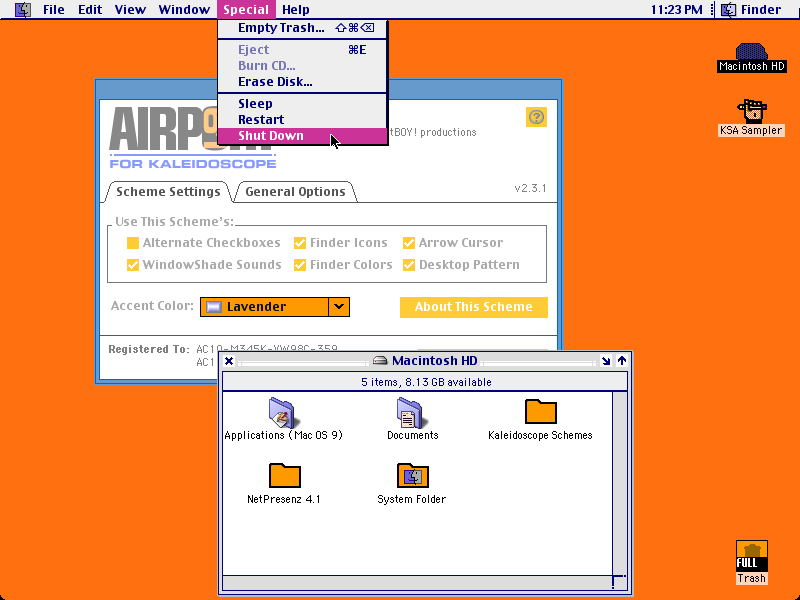Image resolution: width=800 pixels, height=600 pixels.
Task: Click the yellow help question mark icon
Action: (536, 117)
